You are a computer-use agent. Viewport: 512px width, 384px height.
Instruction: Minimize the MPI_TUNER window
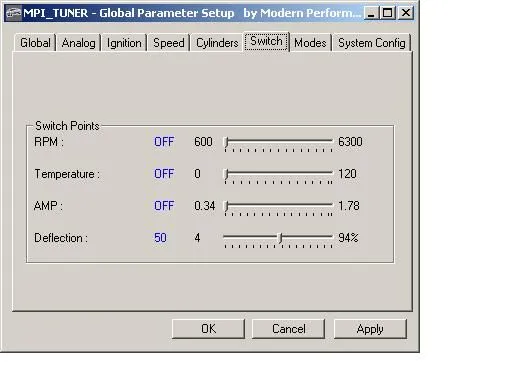(371, 13)
